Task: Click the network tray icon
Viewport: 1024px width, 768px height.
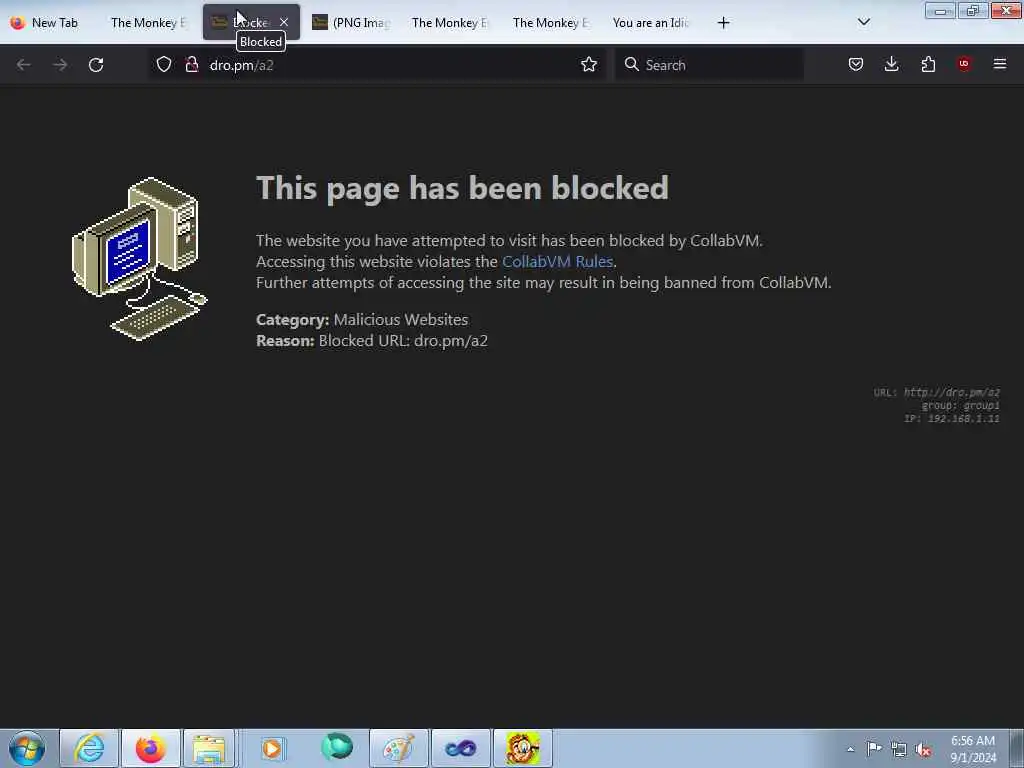Action: tap(899, 749)
